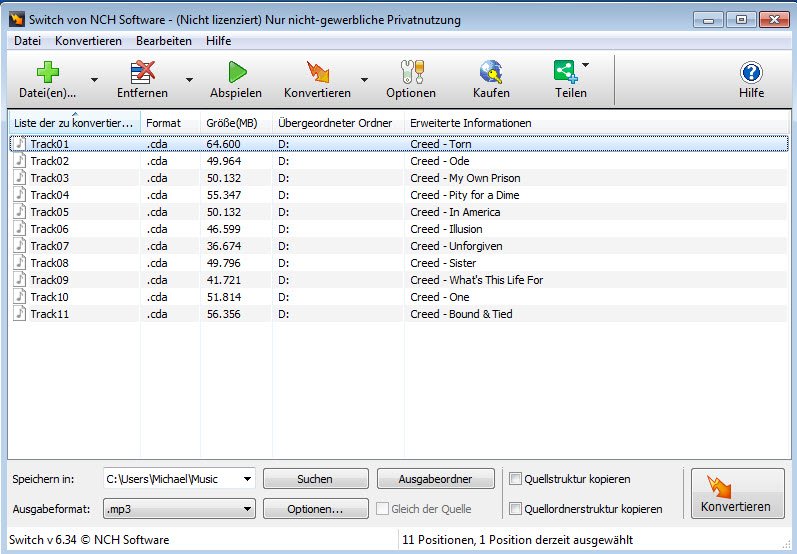
Task: Open the Datei menu
Action: (27, 41)
